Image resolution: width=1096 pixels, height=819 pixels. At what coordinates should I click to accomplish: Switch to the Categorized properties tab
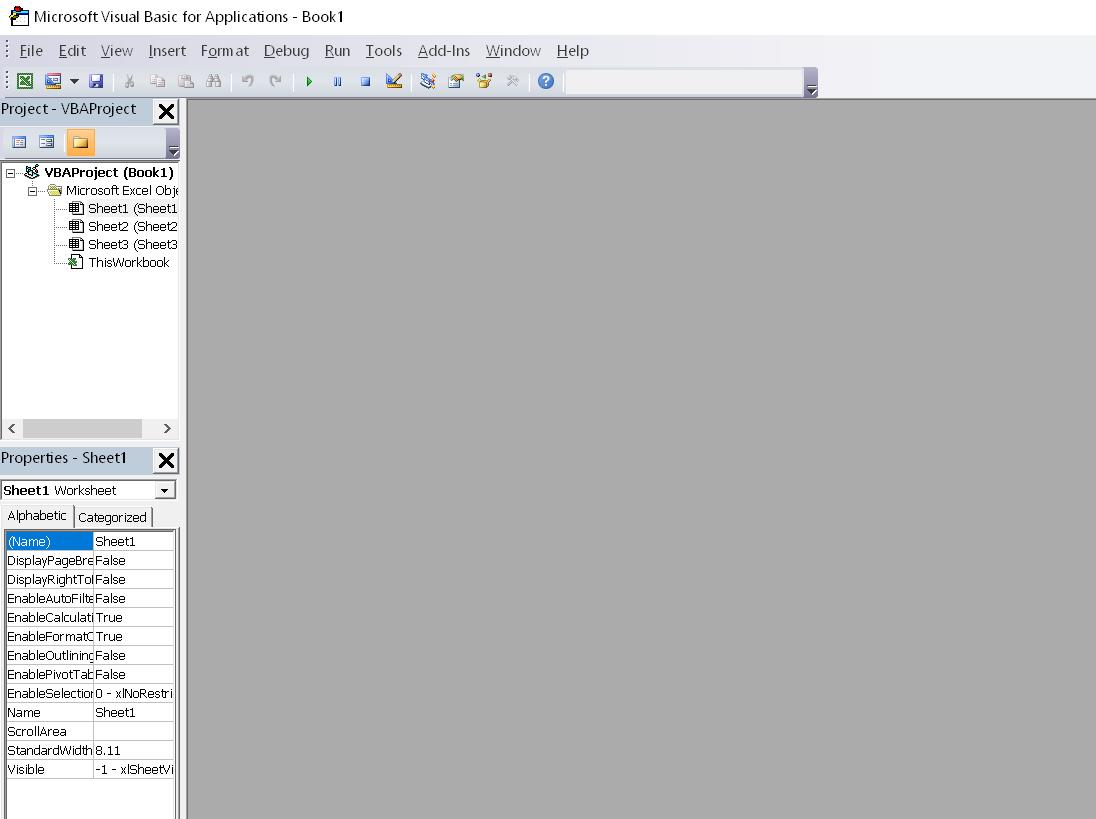(112, 517)
